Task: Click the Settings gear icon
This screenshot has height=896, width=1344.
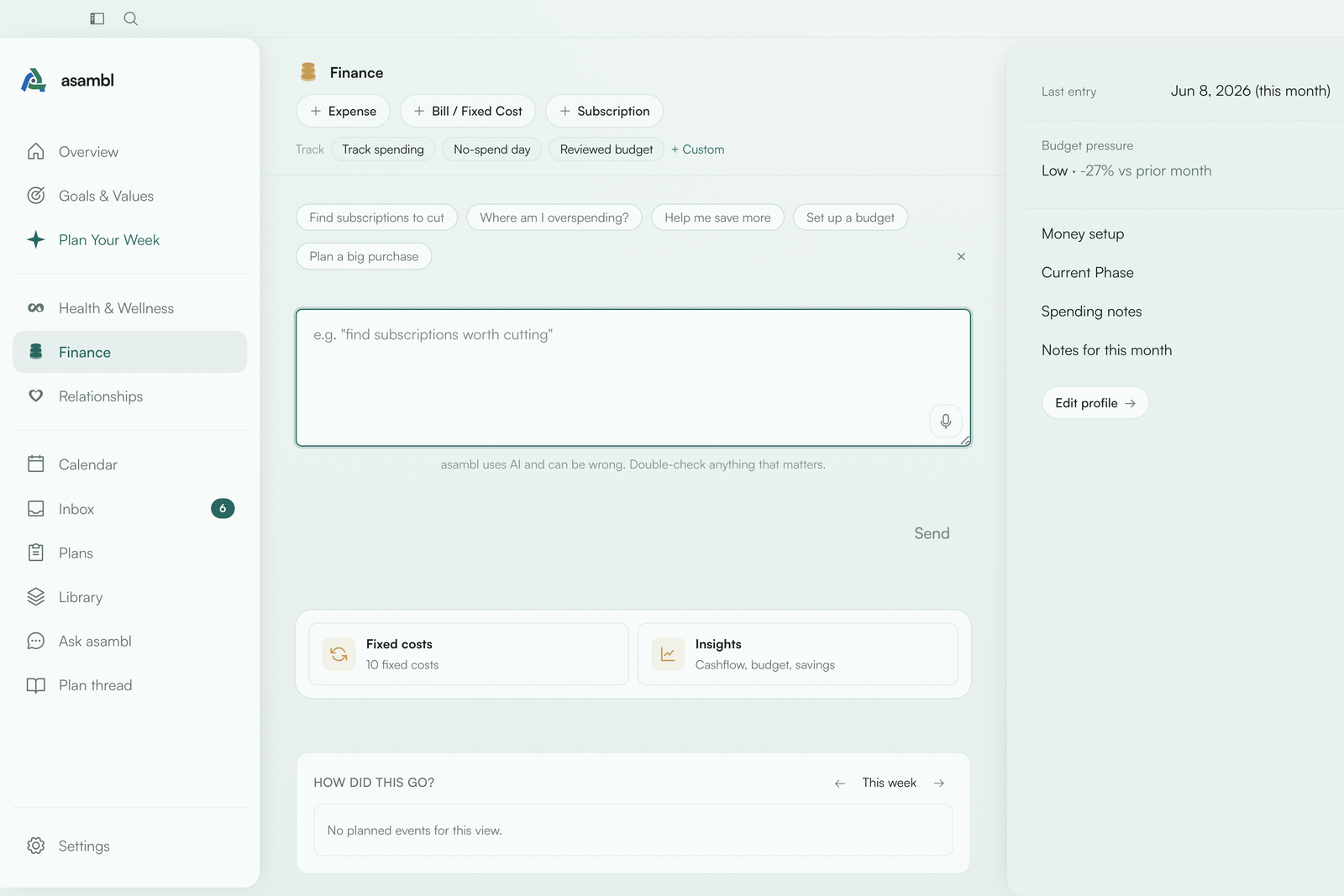Action: (36, 846)
